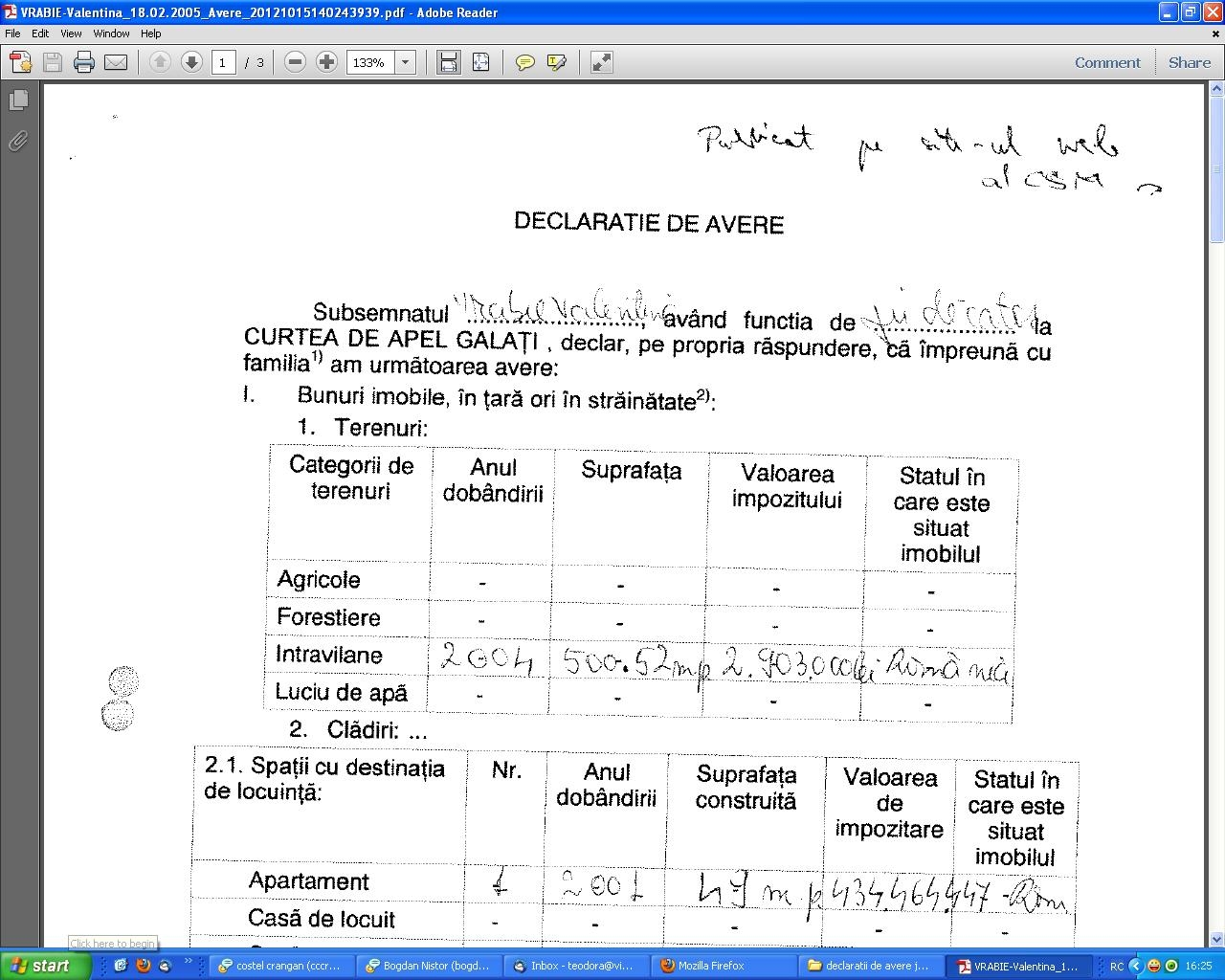
Task: Go to next page with down arrow
Action: click(191, 63)
